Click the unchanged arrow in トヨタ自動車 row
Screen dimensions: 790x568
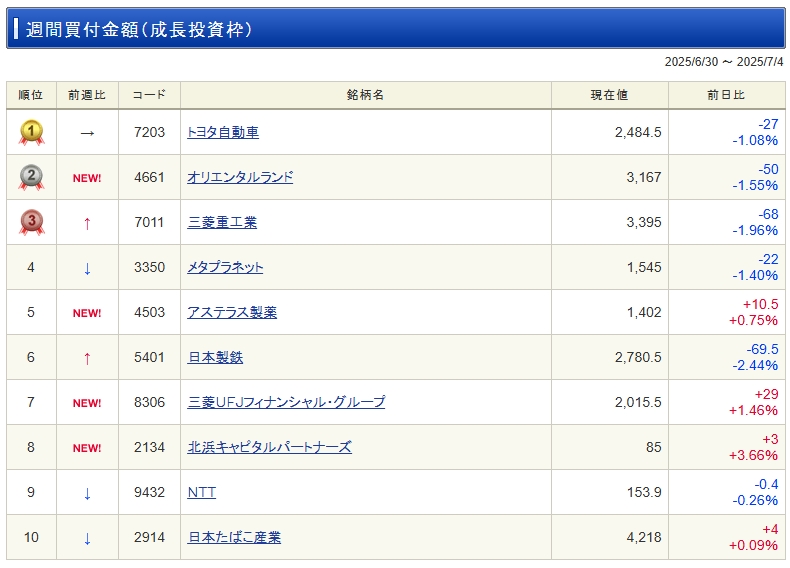point(87,133)
